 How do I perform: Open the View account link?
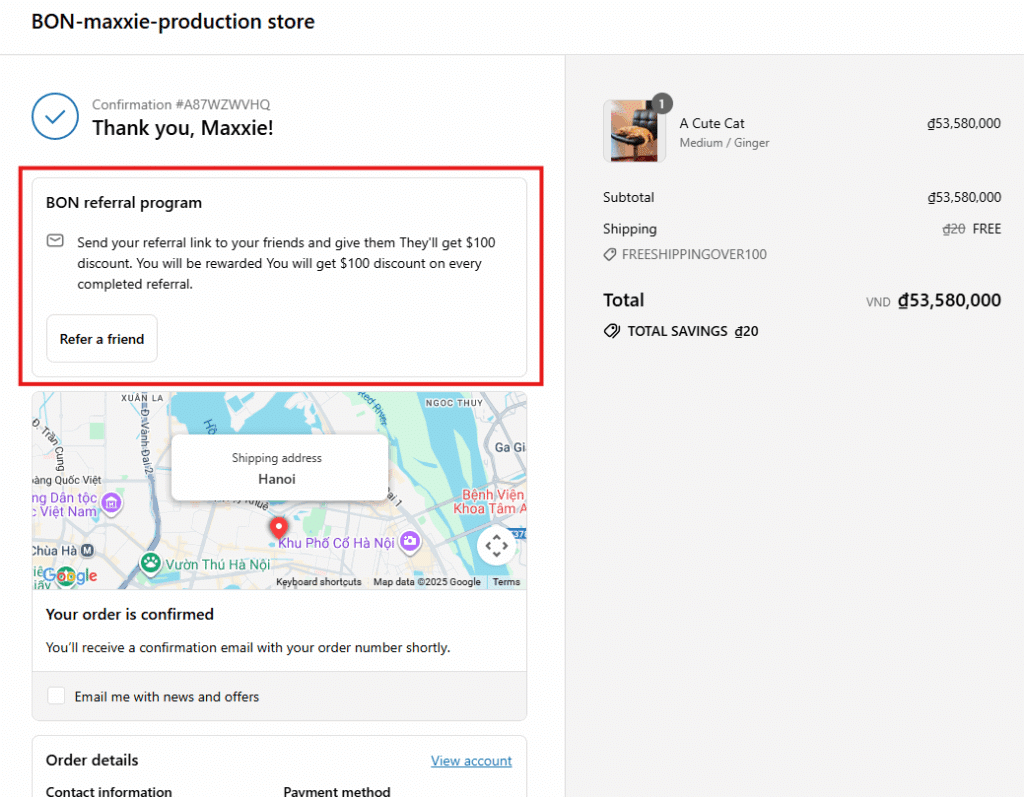(471, 761)
